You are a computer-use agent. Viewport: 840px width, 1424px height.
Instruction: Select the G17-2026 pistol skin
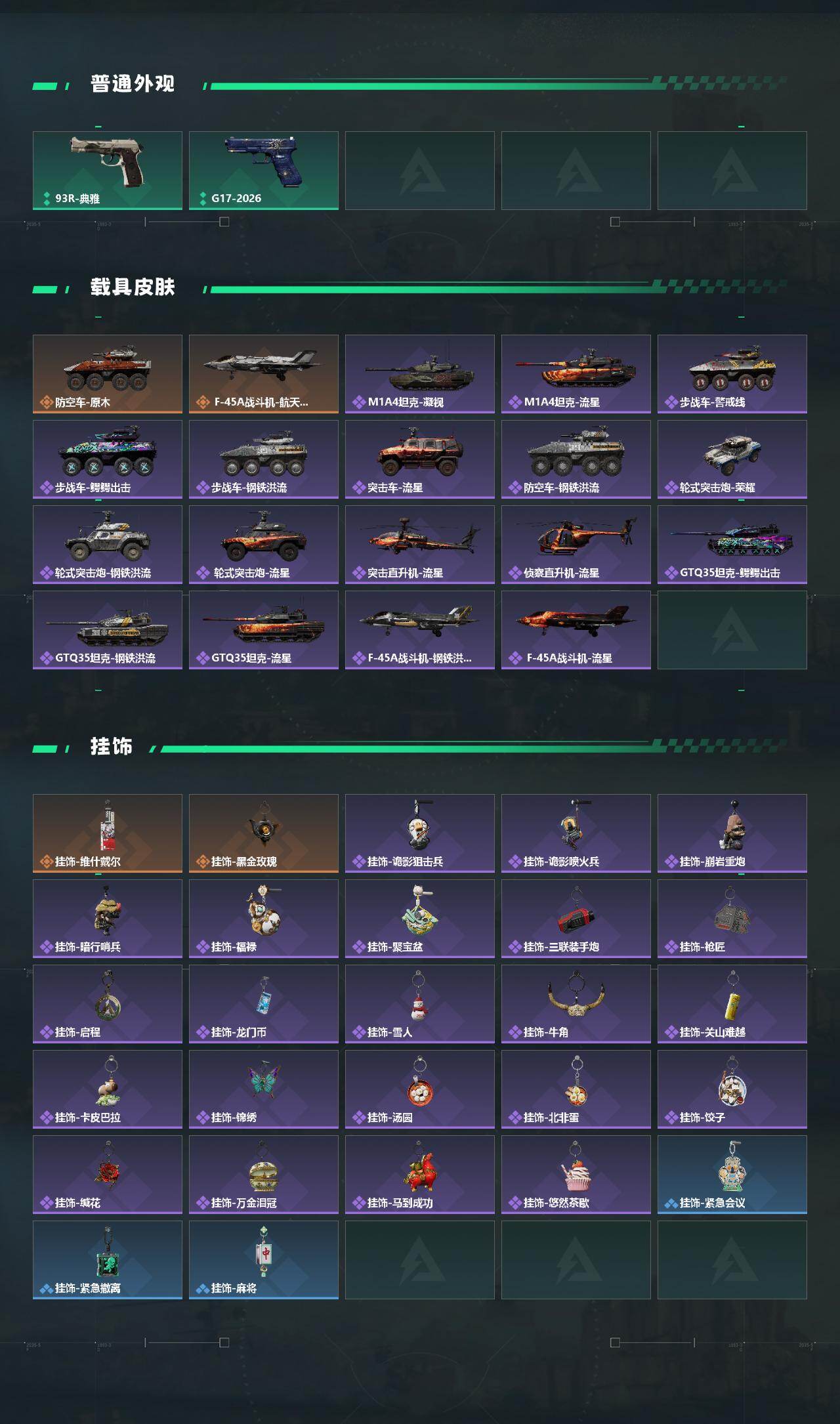click(264, 171)
